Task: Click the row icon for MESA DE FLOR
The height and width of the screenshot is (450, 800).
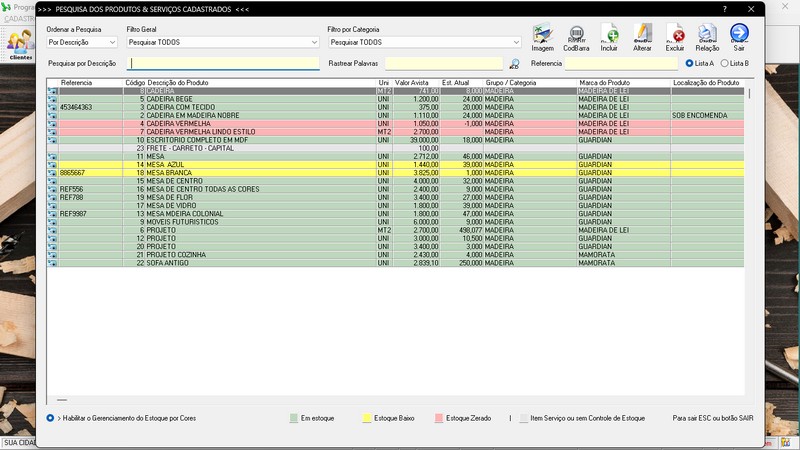Action: pos(52,197)
